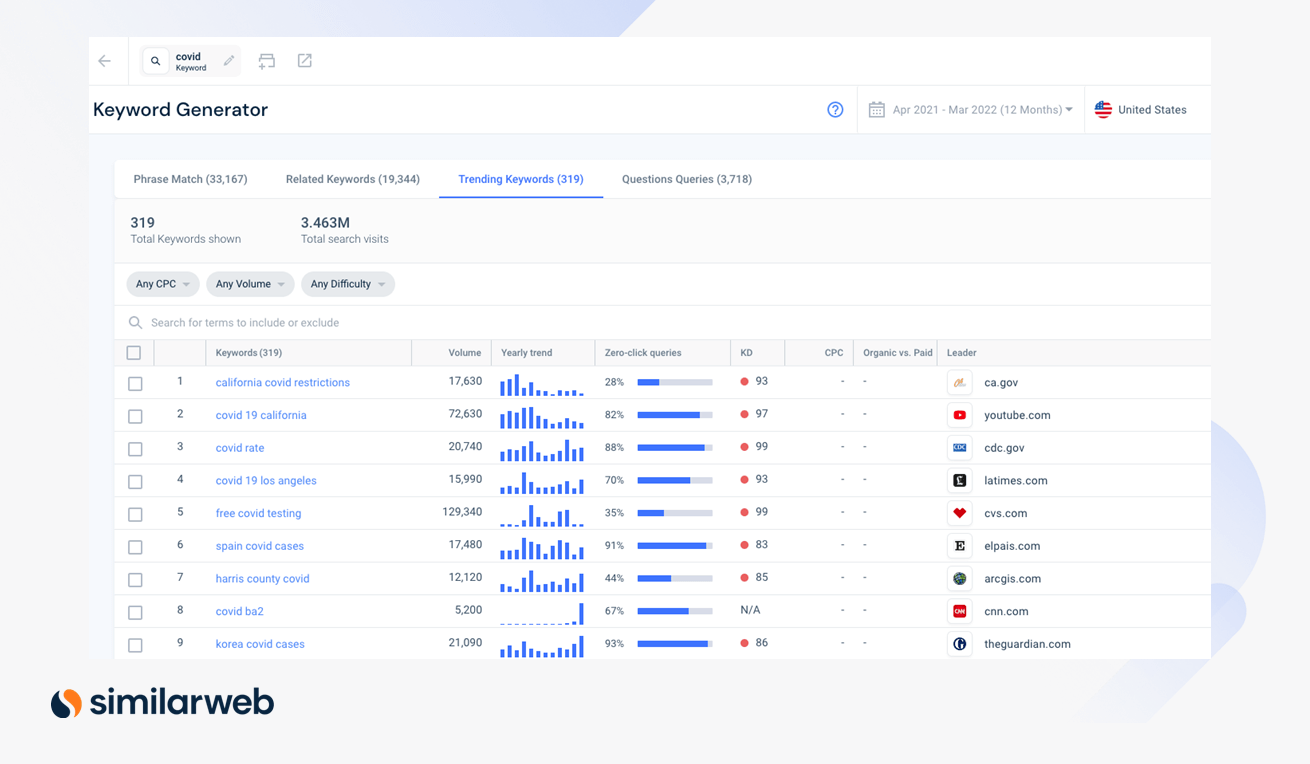Open the Any CPC filter dropdown
This screenshot has width=1310, height=764.
(x=162, y=284)
